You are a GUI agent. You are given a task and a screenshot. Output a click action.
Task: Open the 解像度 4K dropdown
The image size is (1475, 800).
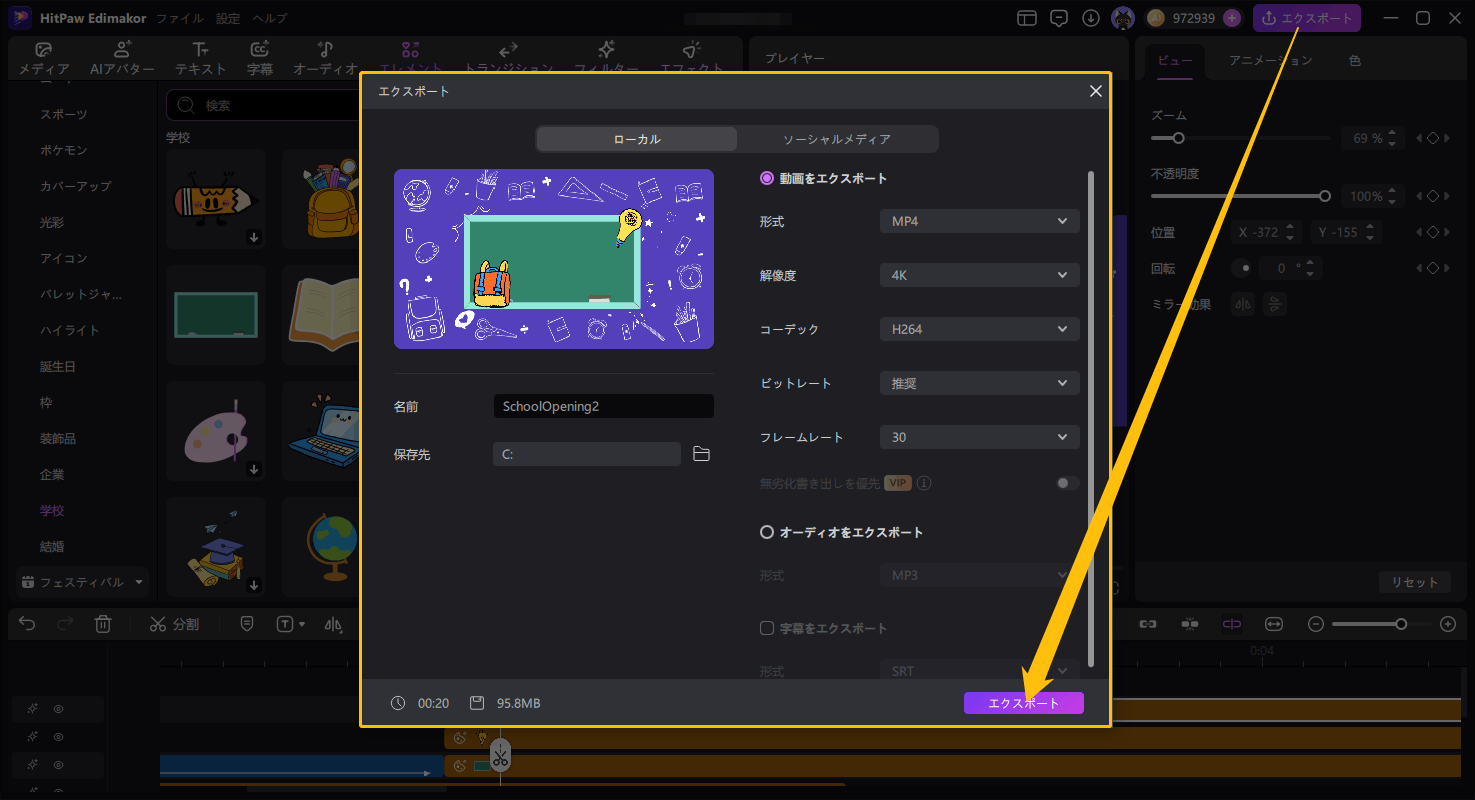978,275
